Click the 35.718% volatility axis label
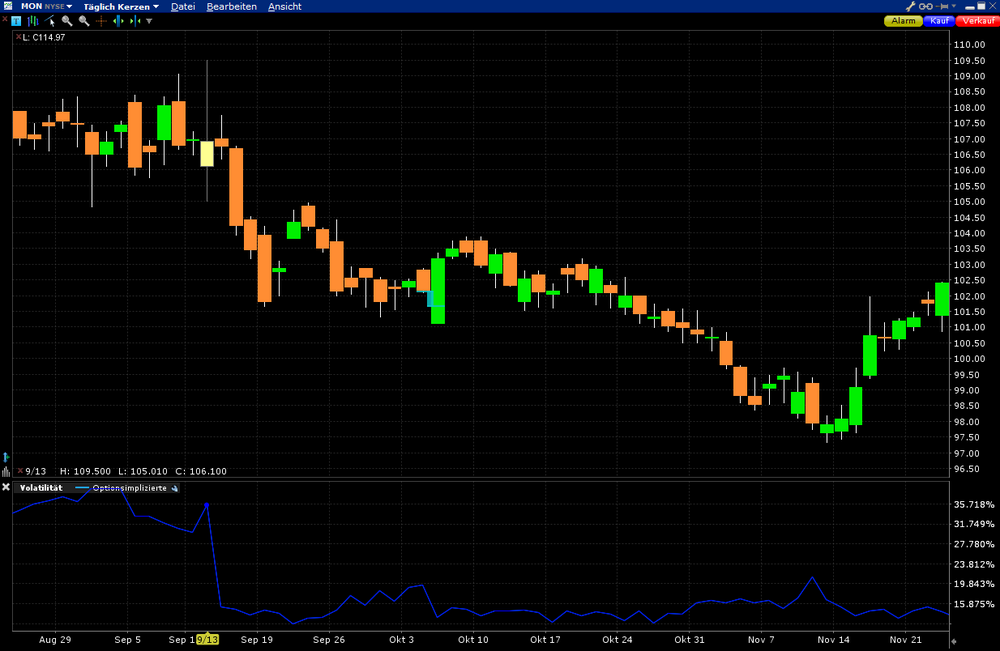The height and width of the screenshot is (651, 1000). click(974, 504)
